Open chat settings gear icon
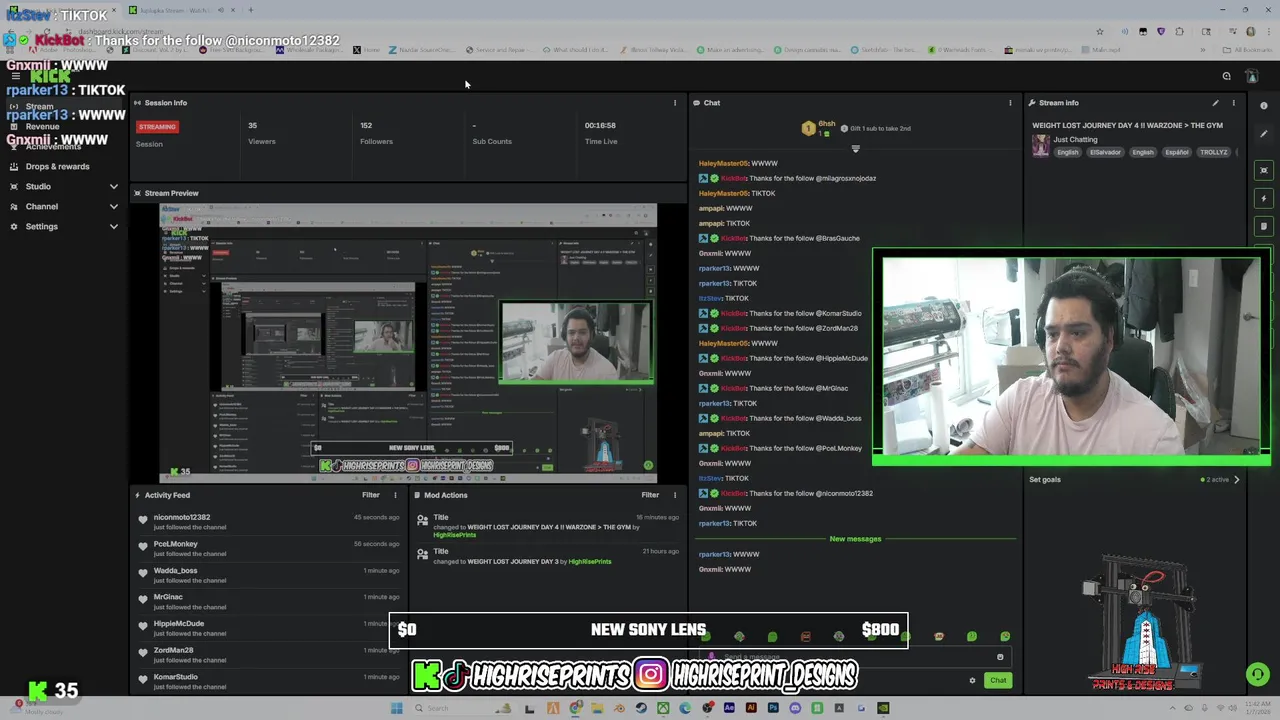Screen dimensions: 1280x720 tap(972, 681)
